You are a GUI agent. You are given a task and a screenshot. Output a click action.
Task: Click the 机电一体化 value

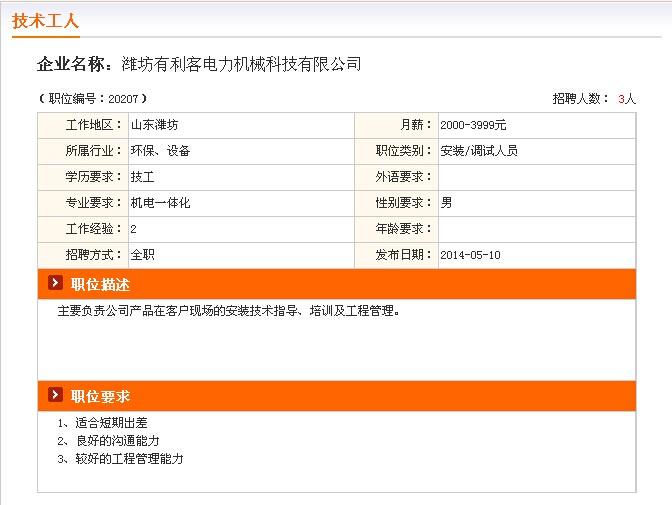[x=160, y=203]
